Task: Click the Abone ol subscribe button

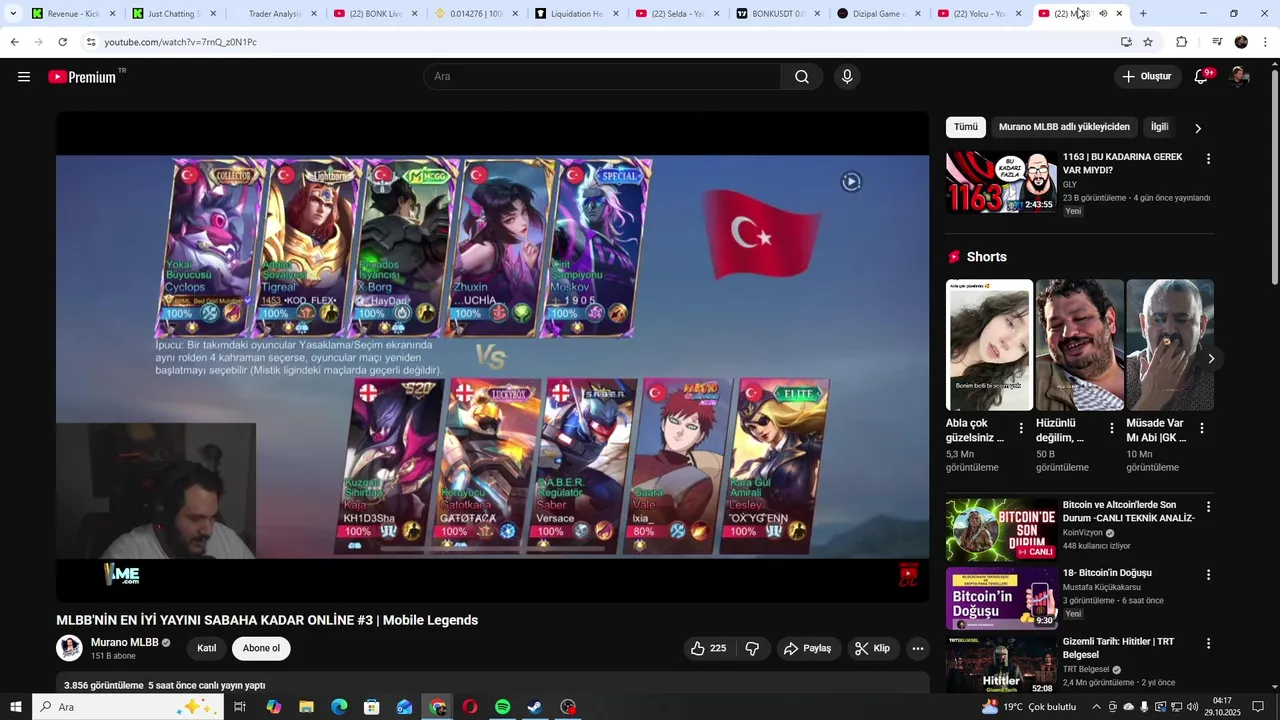Action: [261, 648]
